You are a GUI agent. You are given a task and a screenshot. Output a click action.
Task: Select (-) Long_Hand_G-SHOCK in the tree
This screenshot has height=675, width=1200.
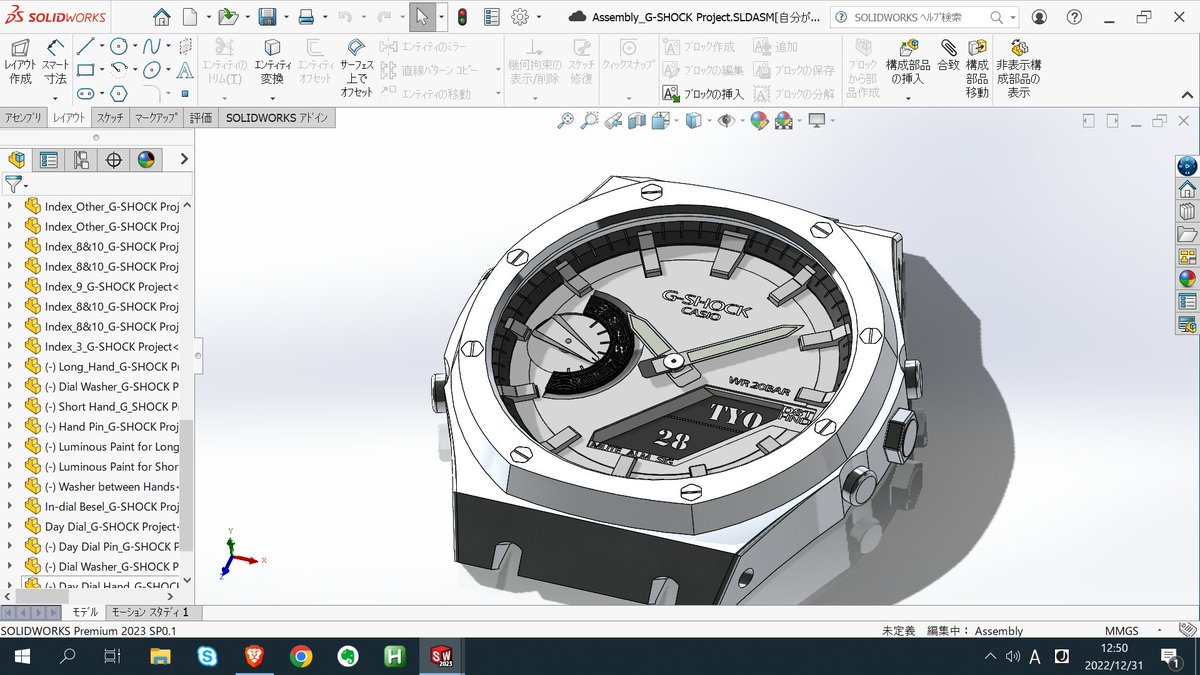pos(112,366)
